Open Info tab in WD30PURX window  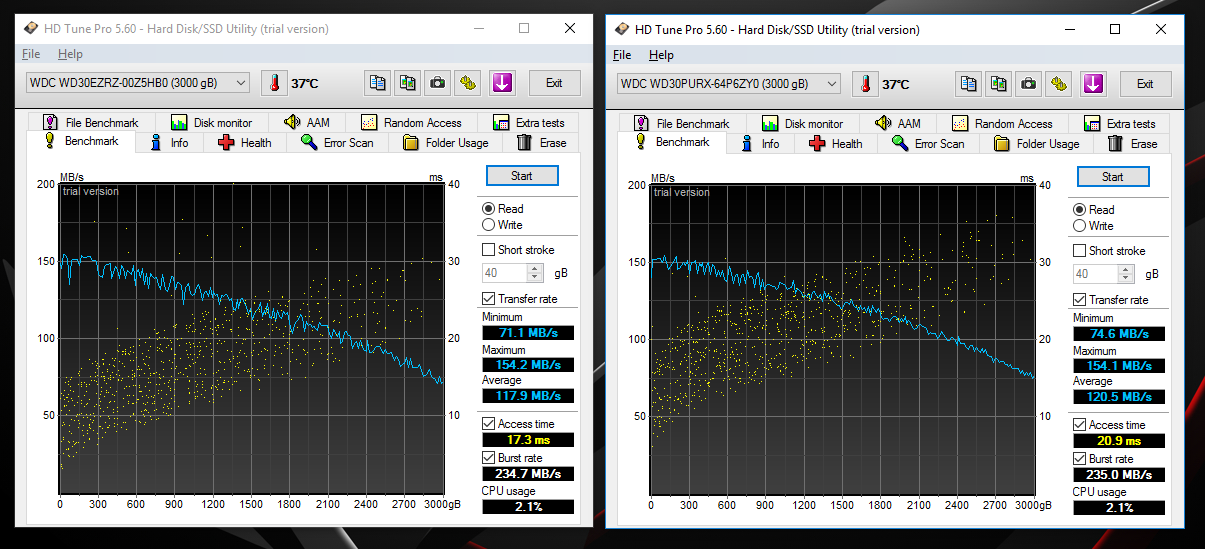760,144
